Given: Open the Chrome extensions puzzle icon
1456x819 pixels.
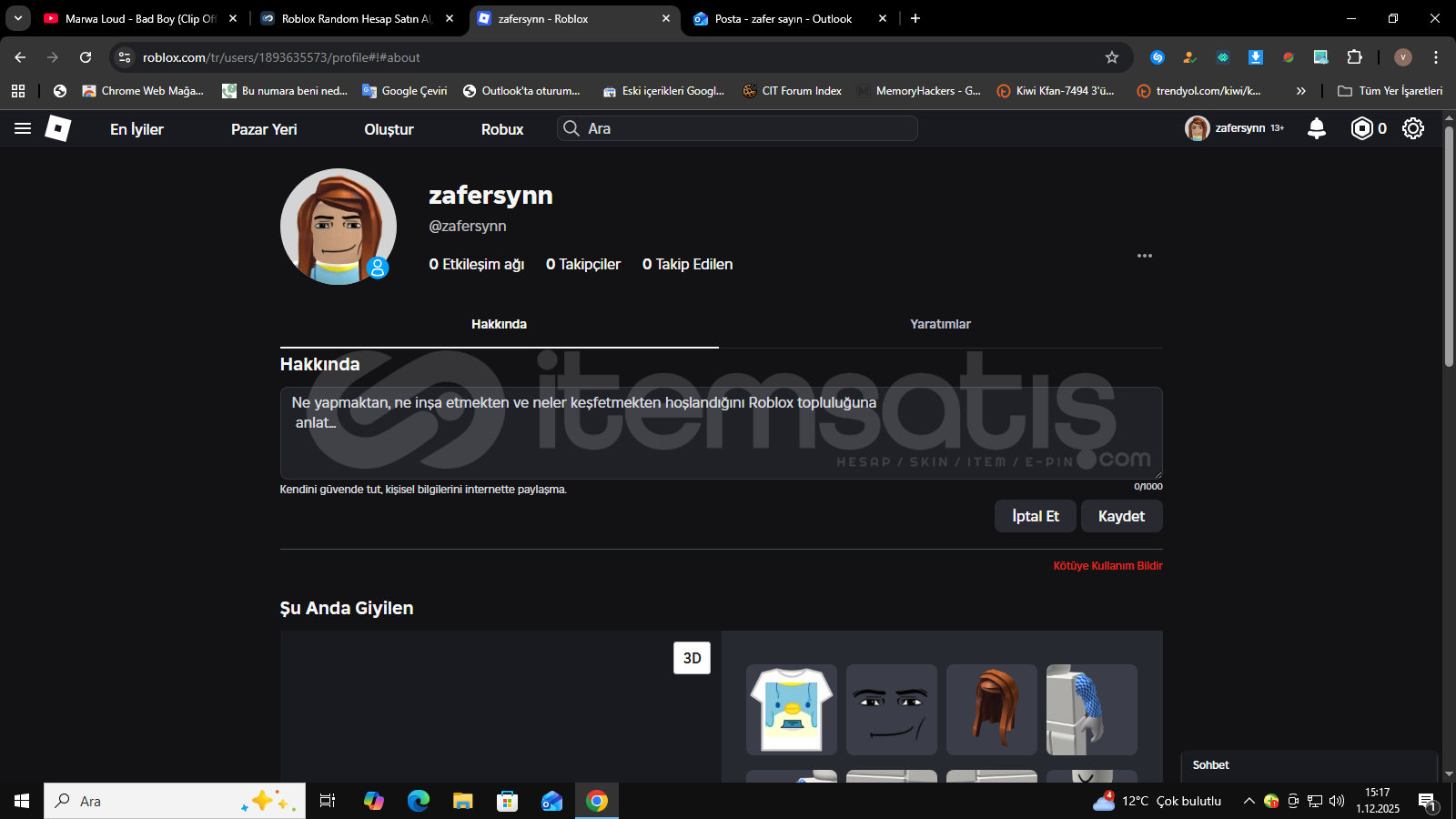Looking at the screenshot, I should [1354, 57].
